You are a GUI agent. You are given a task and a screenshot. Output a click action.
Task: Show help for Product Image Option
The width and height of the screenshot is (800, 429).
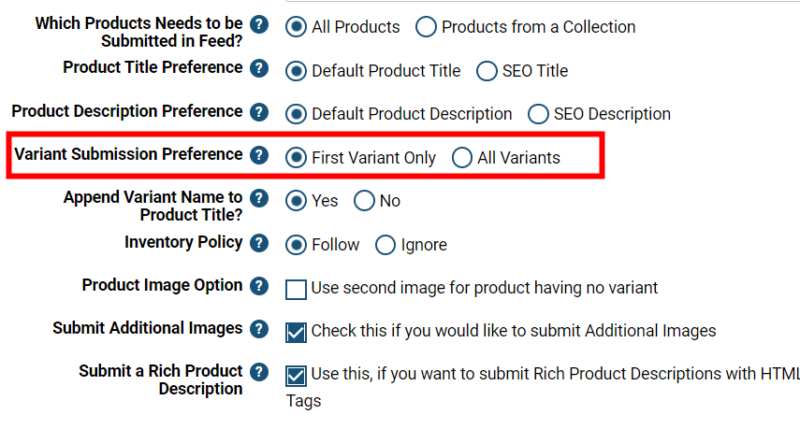259,286
